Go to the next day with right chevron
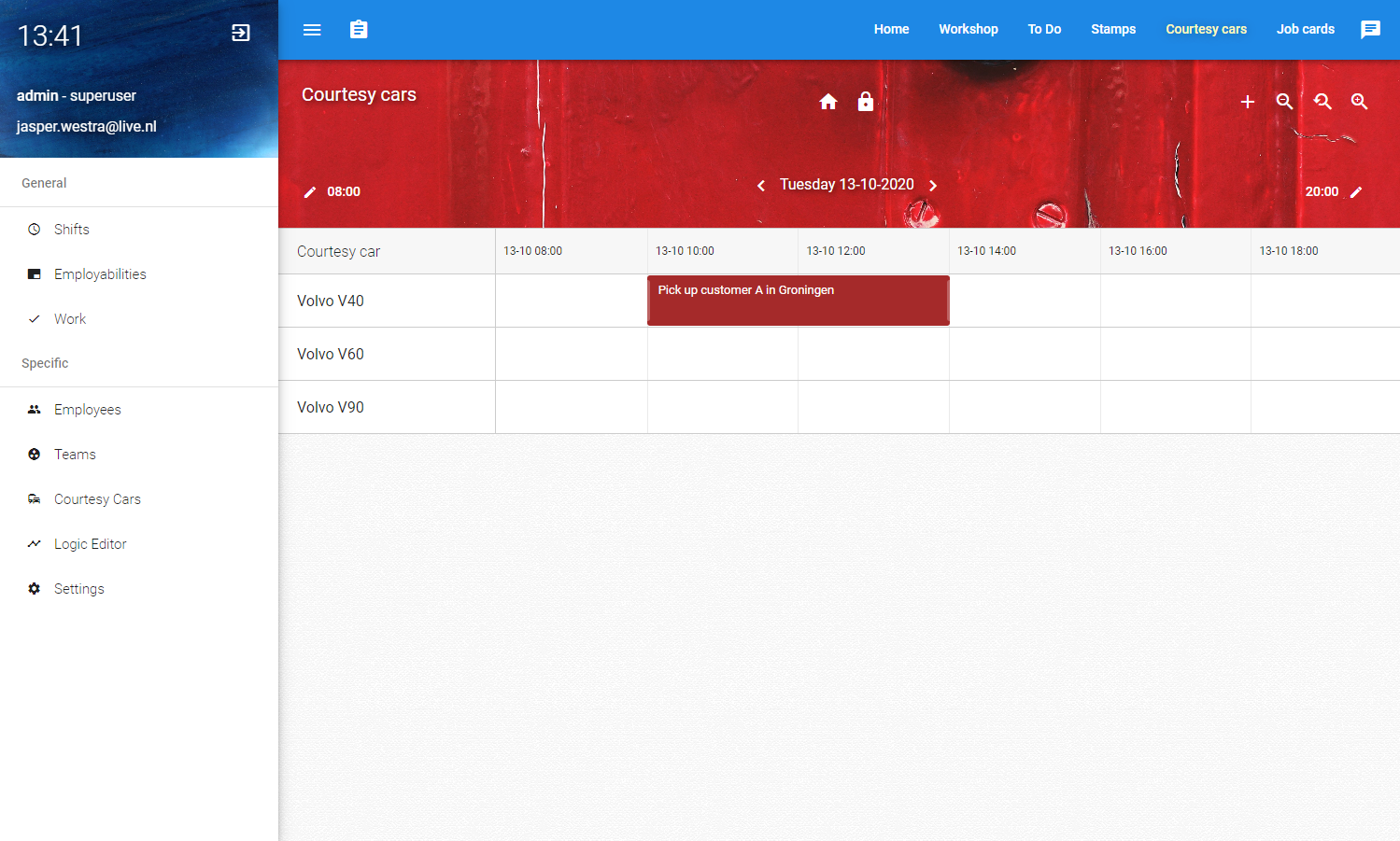The image size is (1400, 841). point(933,186)
